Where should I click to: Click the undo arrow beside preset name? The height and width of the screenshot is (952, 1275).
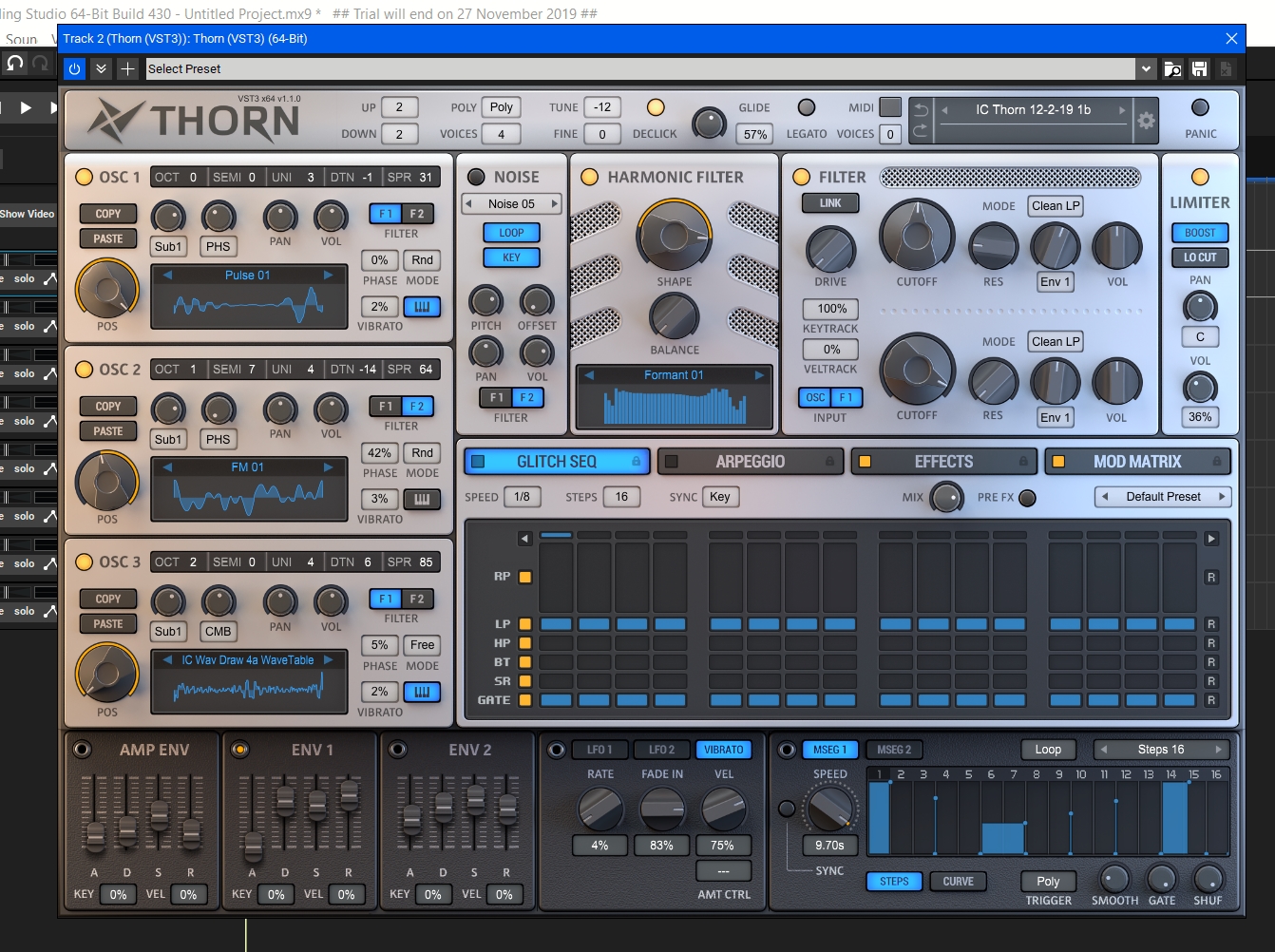click(922, 109)
